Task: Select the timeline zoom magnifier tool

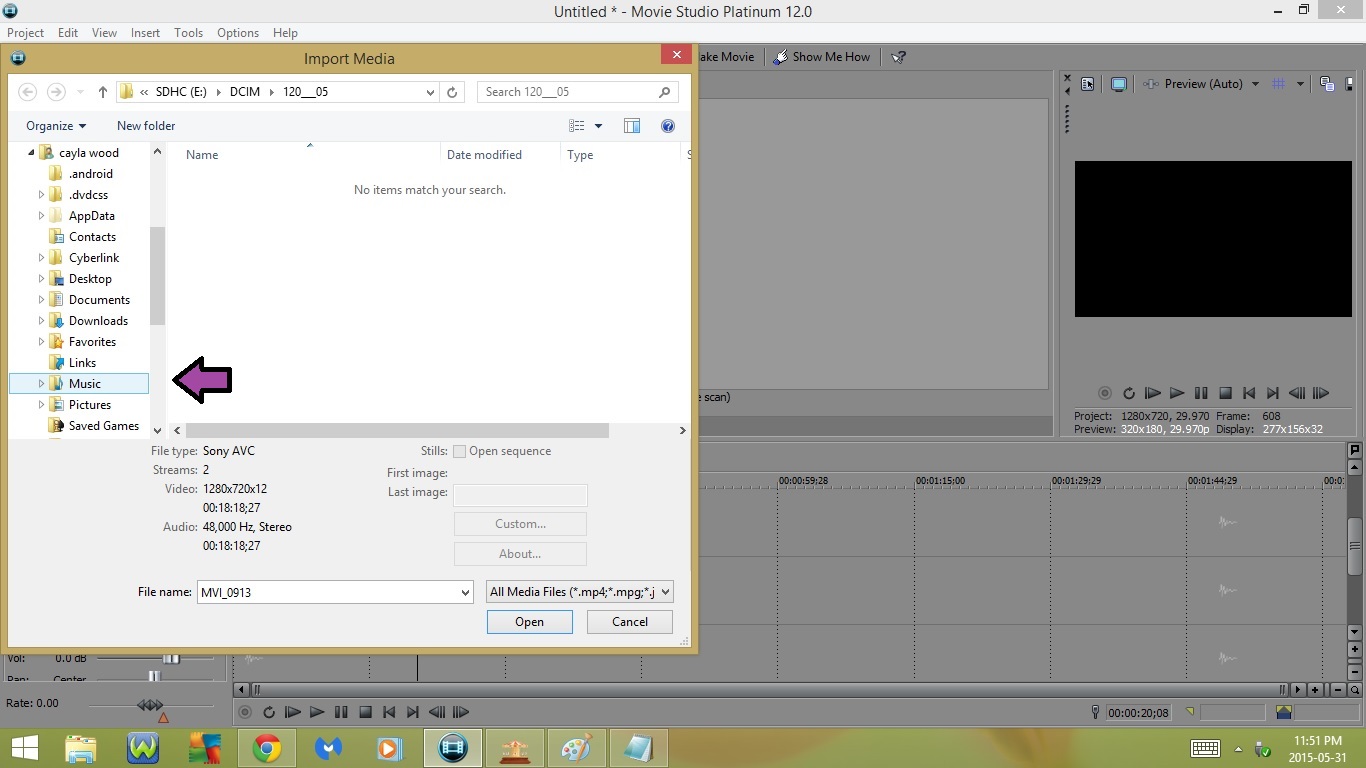Action: pyautogui.click(x=1355, y=690)
